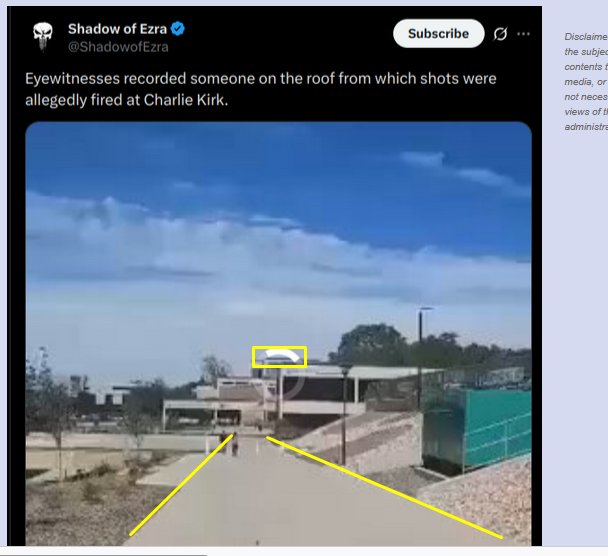Click the skull profile avatar
Screen dimensions: 608x556
(x=43, y=36)
